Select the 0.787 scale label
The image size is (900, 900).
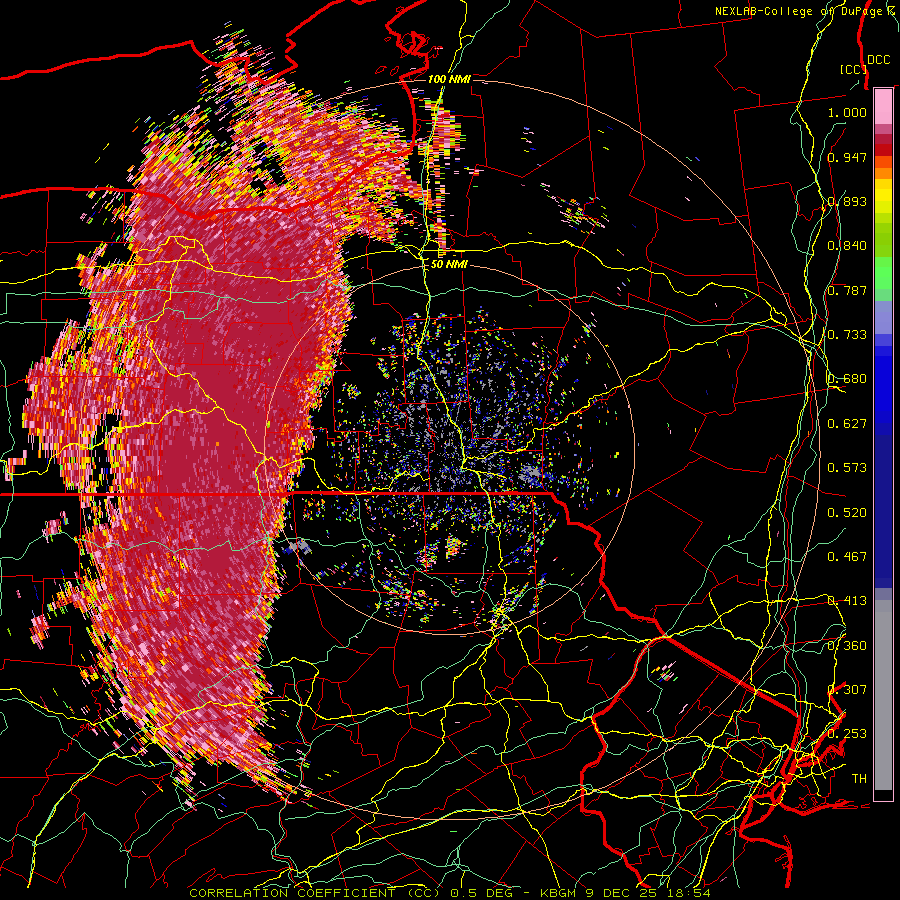847,290
